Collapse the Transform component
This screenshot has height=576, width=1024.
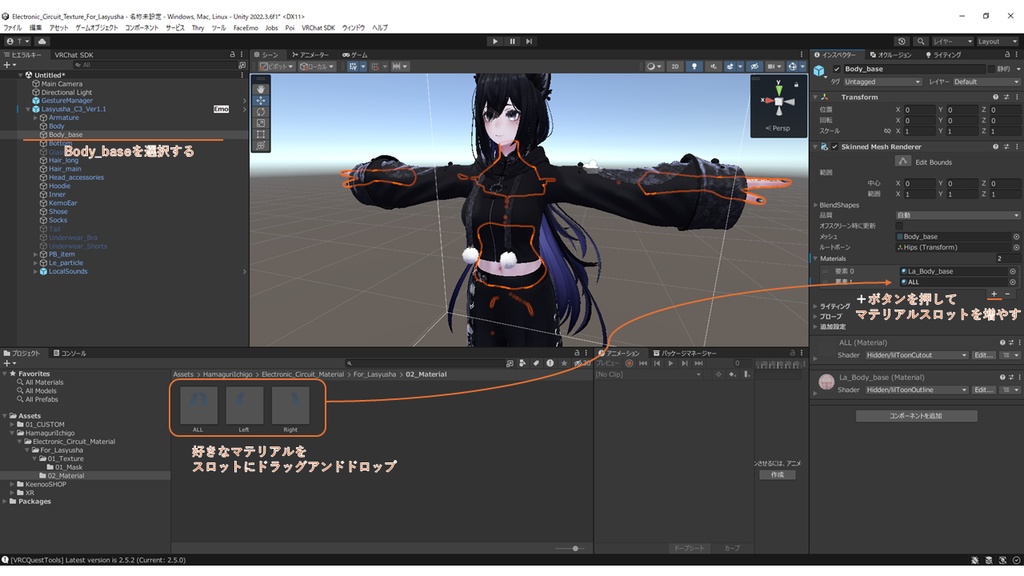[816, 97]
